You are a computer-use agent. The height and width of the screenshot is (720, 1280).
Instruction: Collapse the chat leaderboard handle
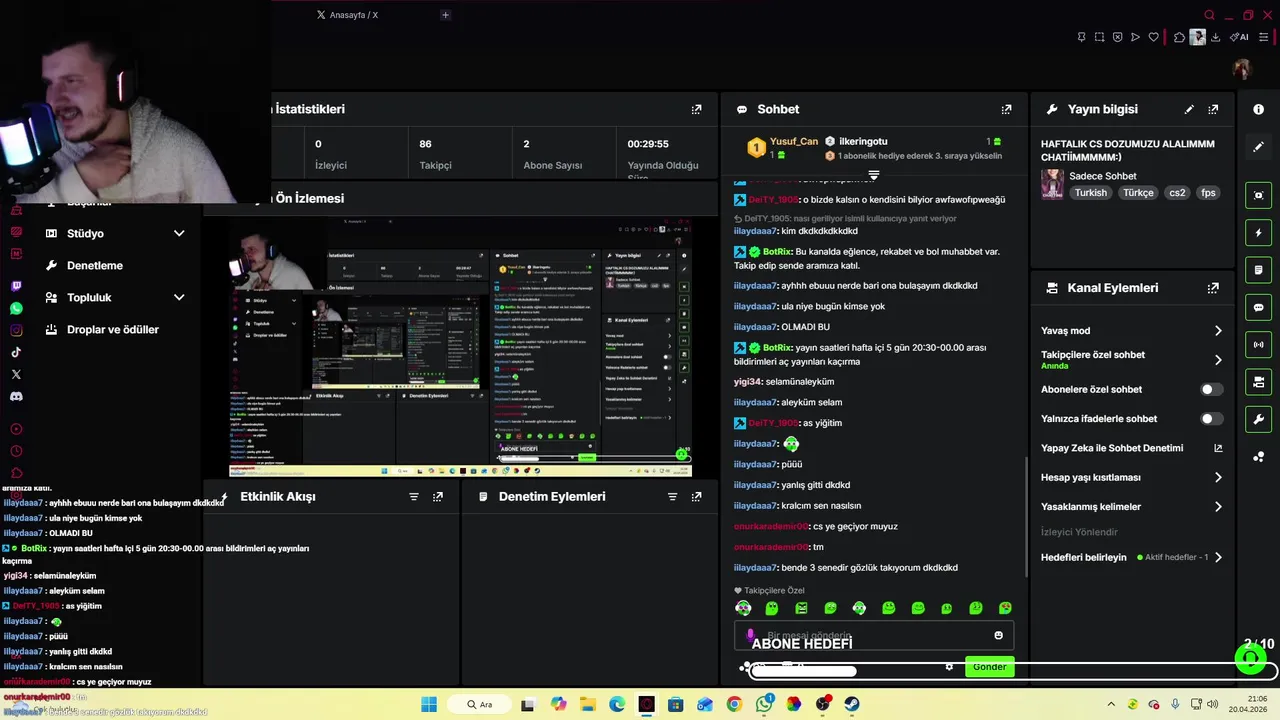pyautogui.click(x=873, y=175)
